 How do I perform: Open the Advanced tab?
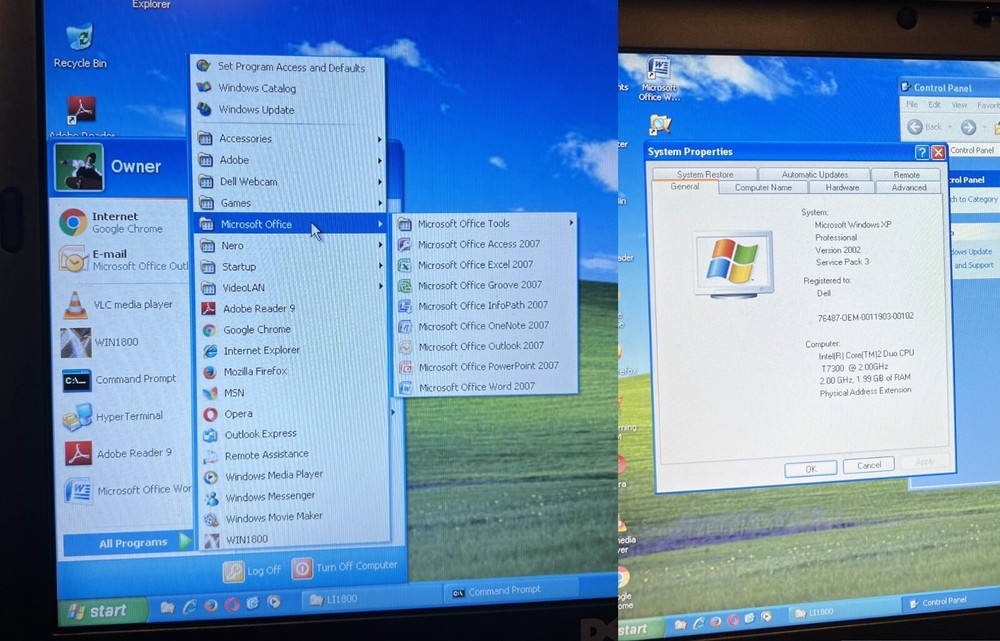tap(909, 188)
